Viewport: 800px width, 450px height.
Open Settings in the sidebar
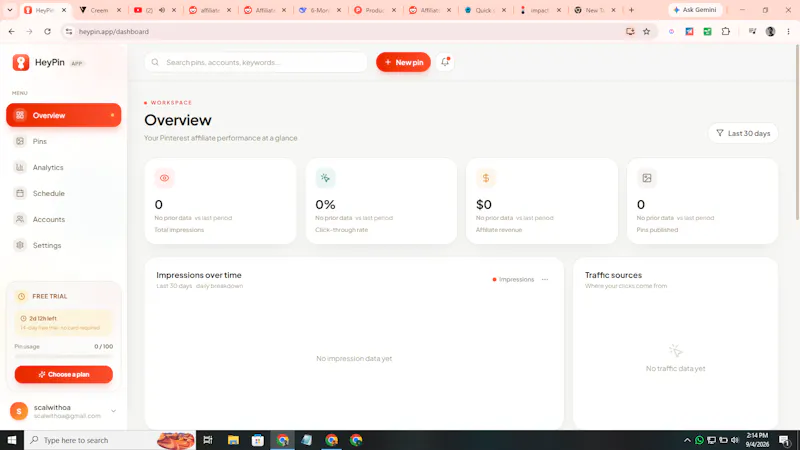point(64,245)
